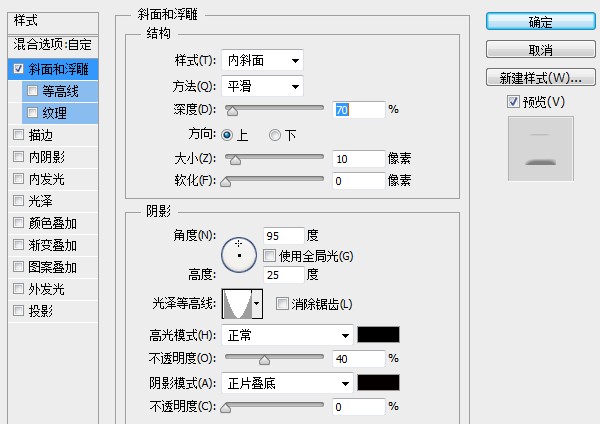
Task: Select 混合选项:自定 in the styles list
Action: (x=53, y=45)
